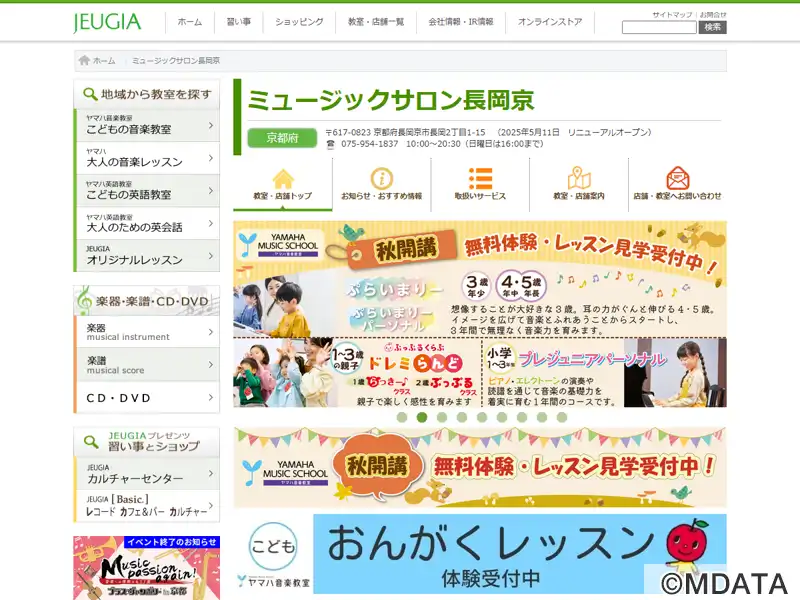Screen dimensions: 800x600
Task: Click the house icon for 教室・店舗トップ
Action: point(283,179)
